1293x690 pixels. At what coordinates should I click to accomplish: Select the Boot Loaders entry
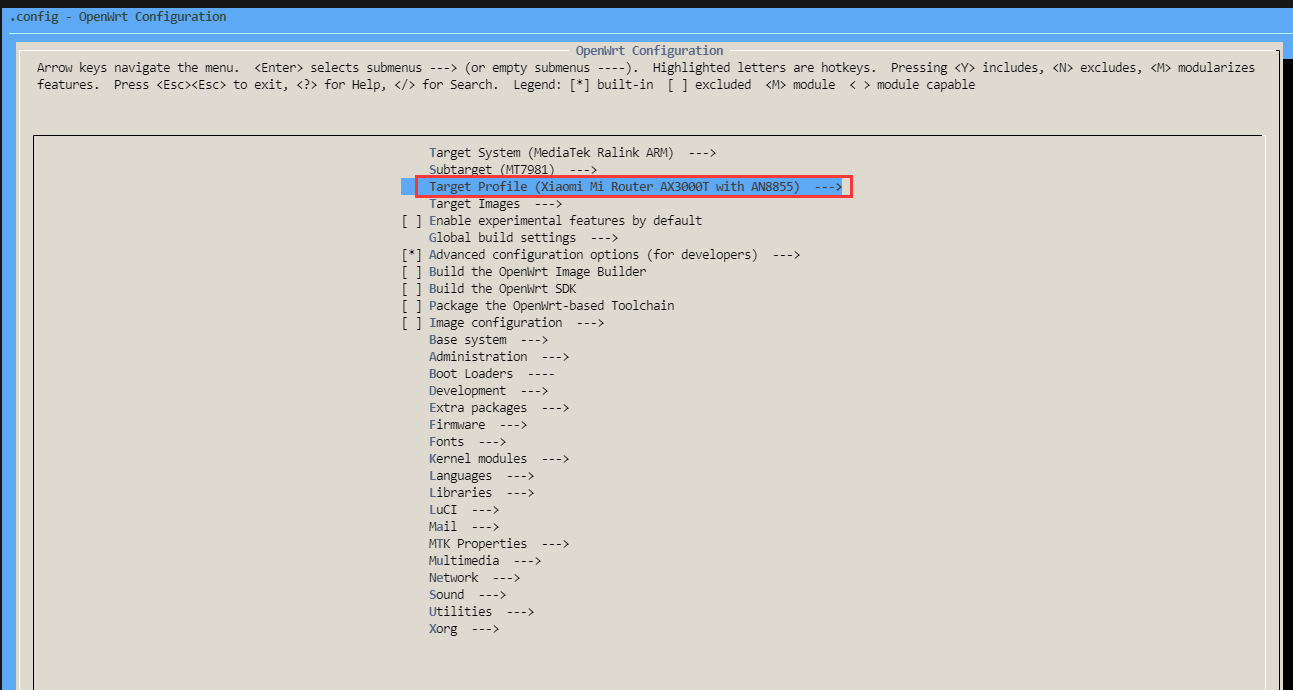[x=492, y=374]
